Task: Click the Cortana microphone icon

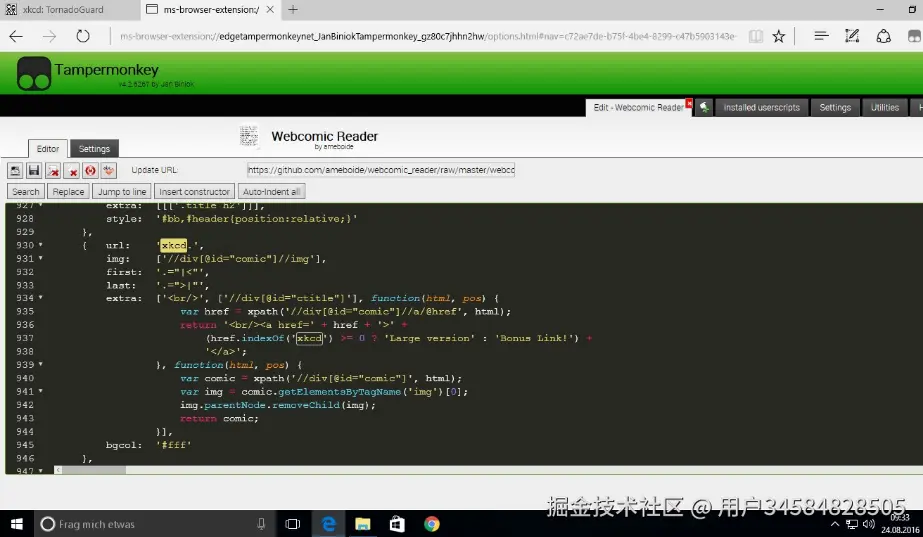Action: coord(261,524)
